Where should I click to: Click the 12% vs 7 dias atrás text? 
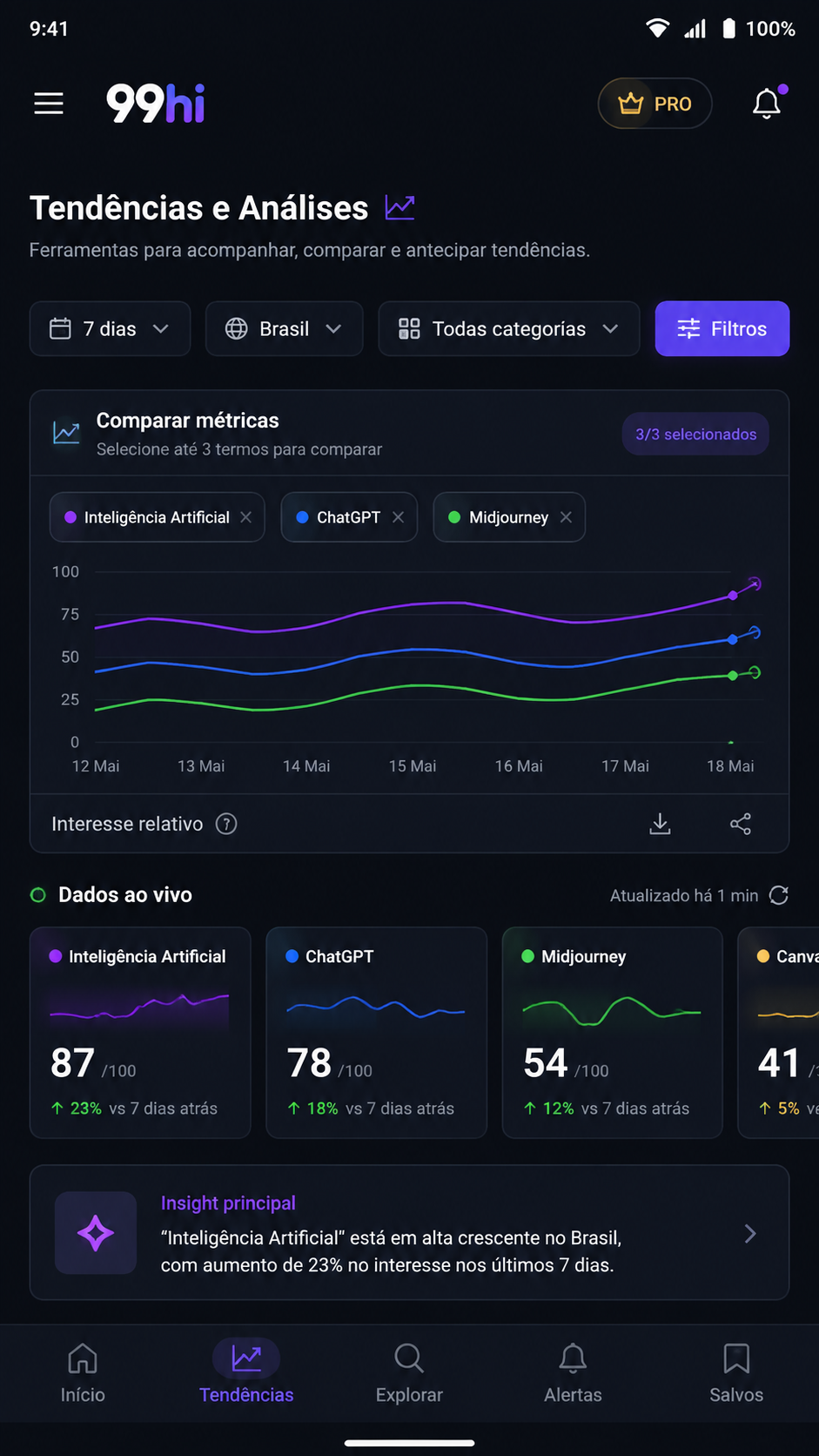[x=607, y=1109]
